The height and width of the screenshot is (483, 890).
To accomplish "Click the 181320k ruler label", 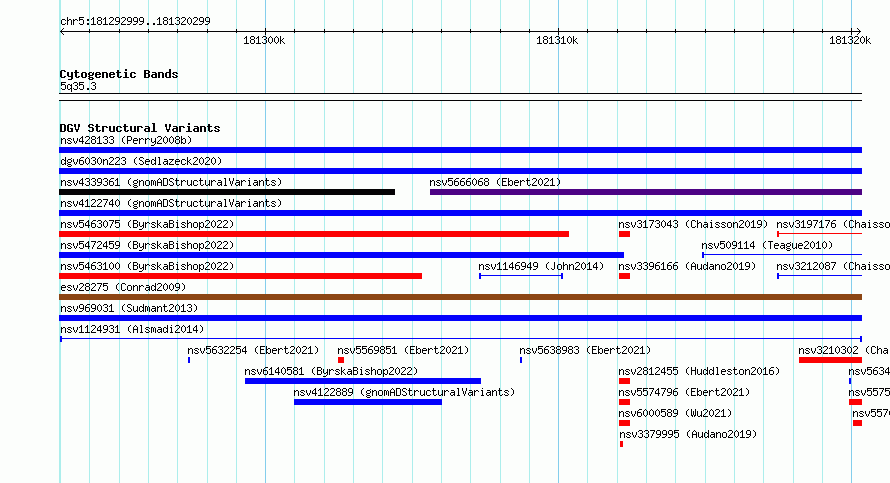I will pyautogui.click(x=850, y=40).
